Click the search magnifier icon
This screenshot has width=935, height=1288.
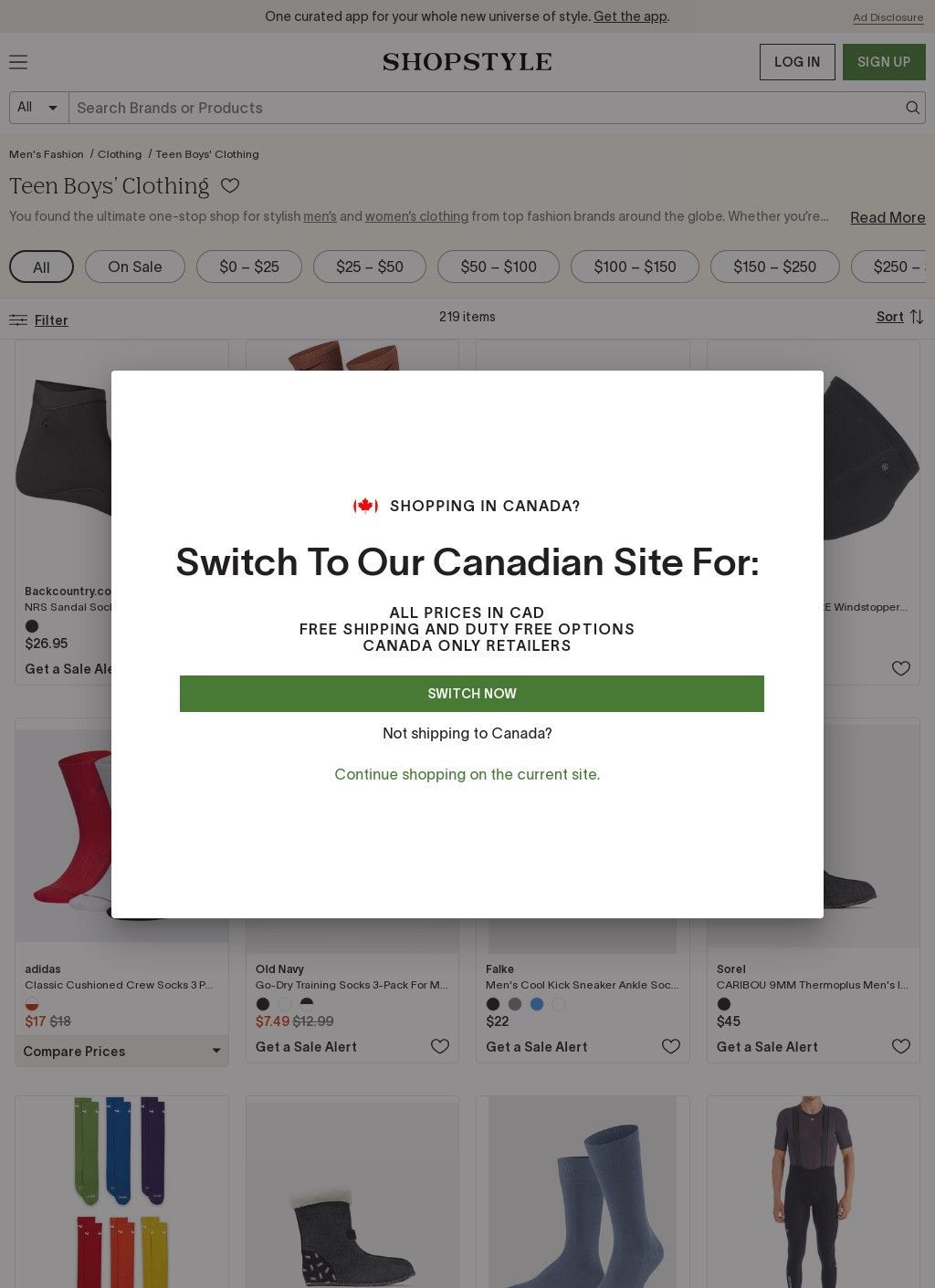coord(912,108)
